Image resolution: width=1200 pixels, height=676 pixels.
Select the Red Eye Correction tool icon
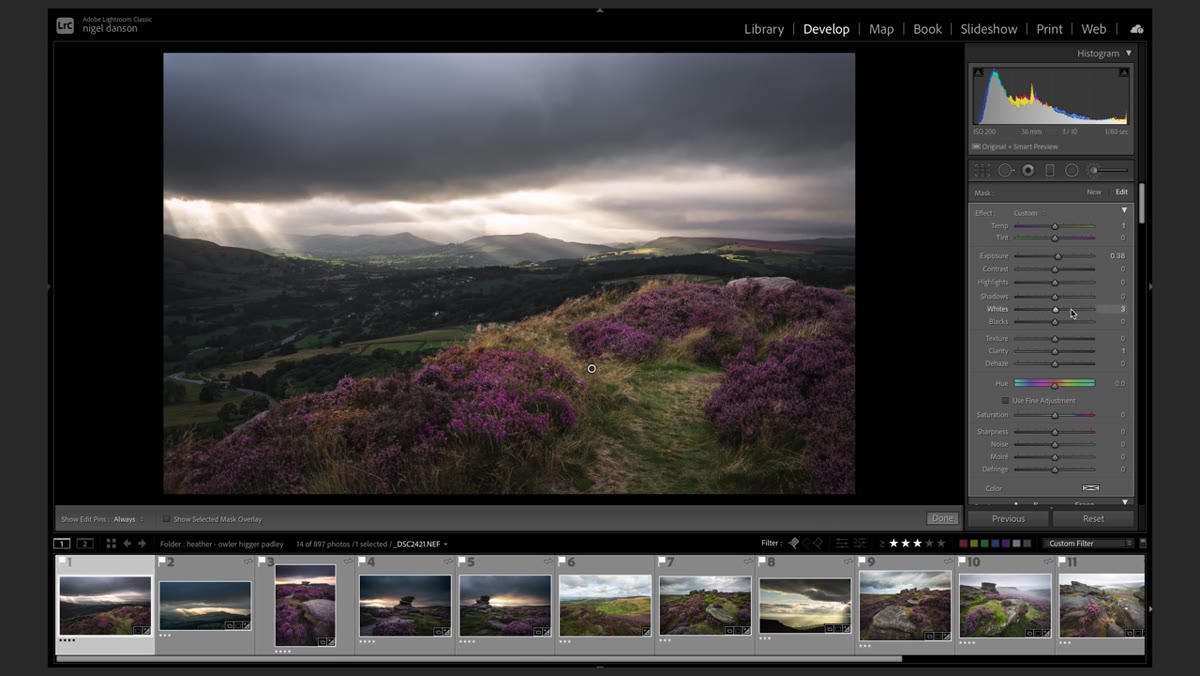point(1027,171)
